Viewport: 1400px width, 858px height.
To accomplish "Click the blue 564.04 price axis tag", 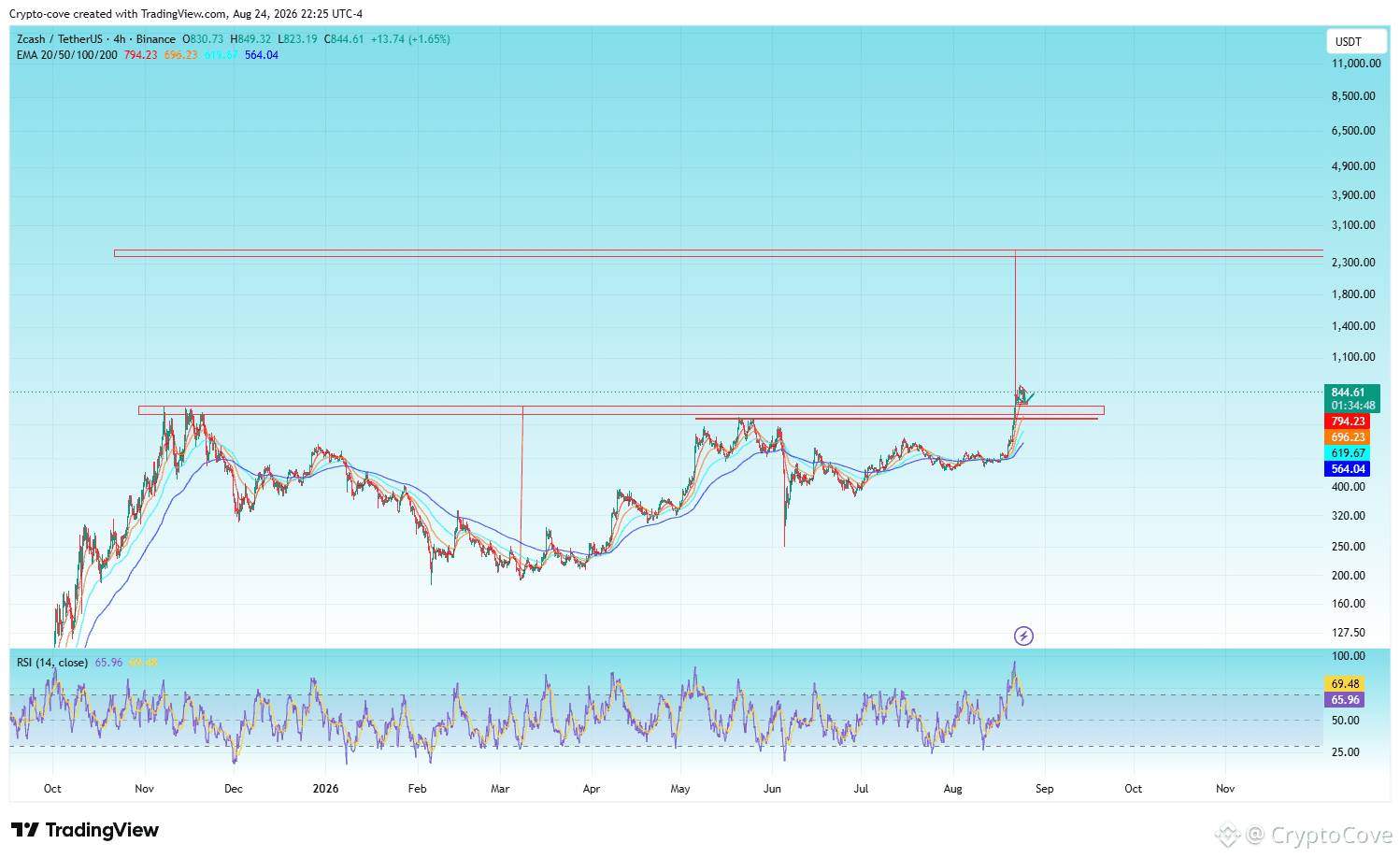I will [x=1348, y=469].
